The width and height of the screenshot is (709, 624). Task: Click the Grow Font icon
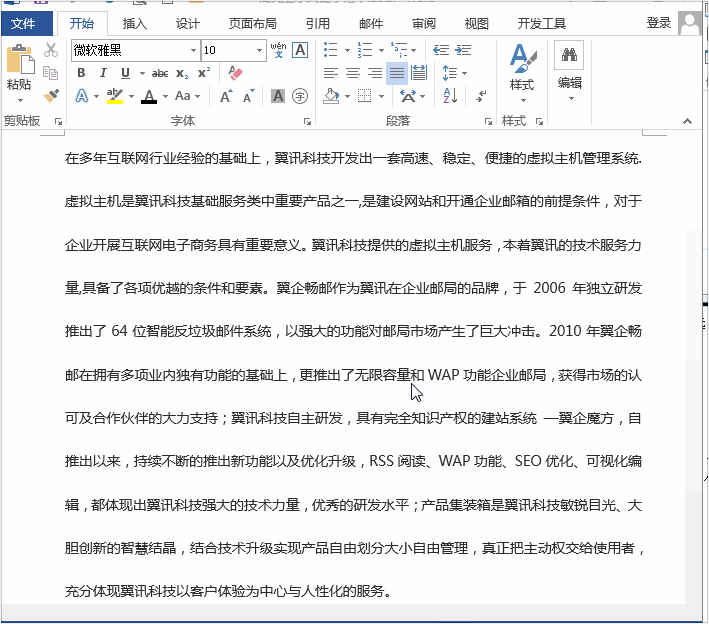[x=226, y=96]
